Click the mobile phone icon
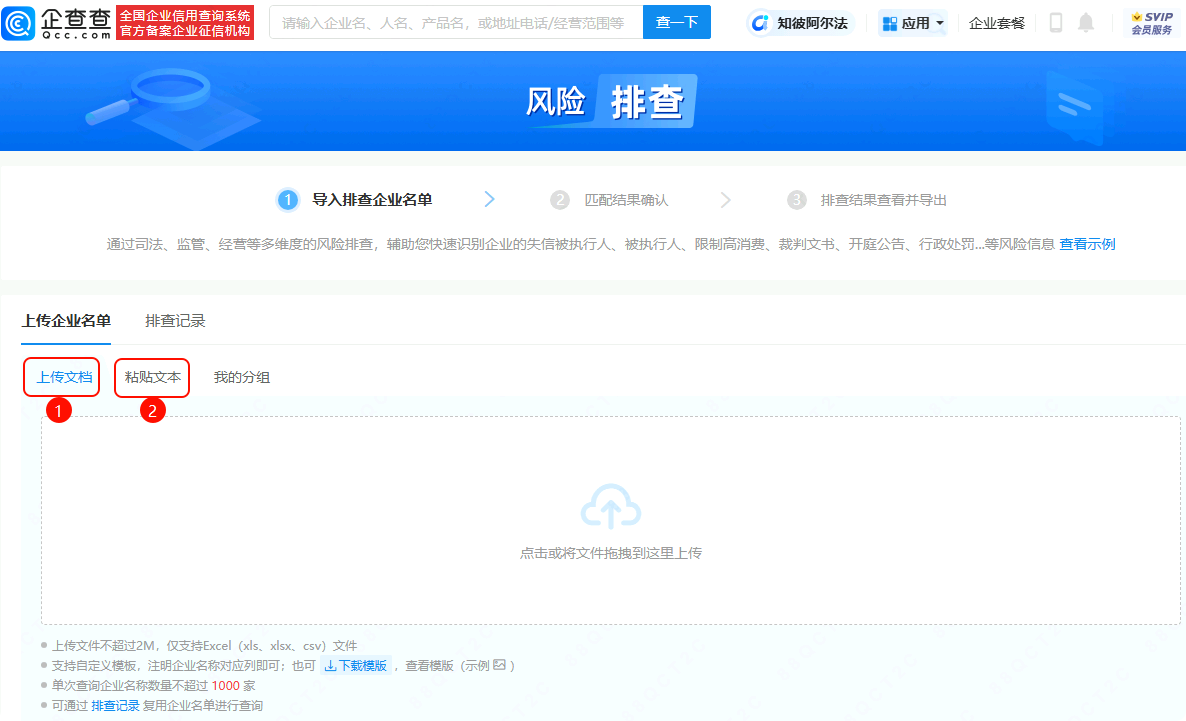Viewport: 1186px width, 721px height. coord(1055,23)
